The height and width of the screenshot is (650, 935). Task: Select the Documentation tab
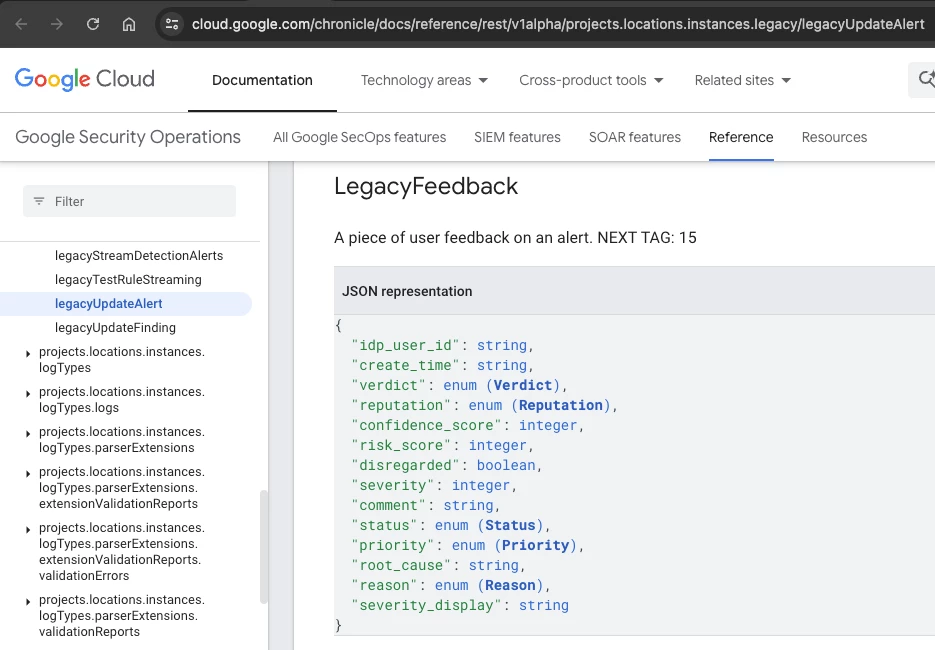262,80
